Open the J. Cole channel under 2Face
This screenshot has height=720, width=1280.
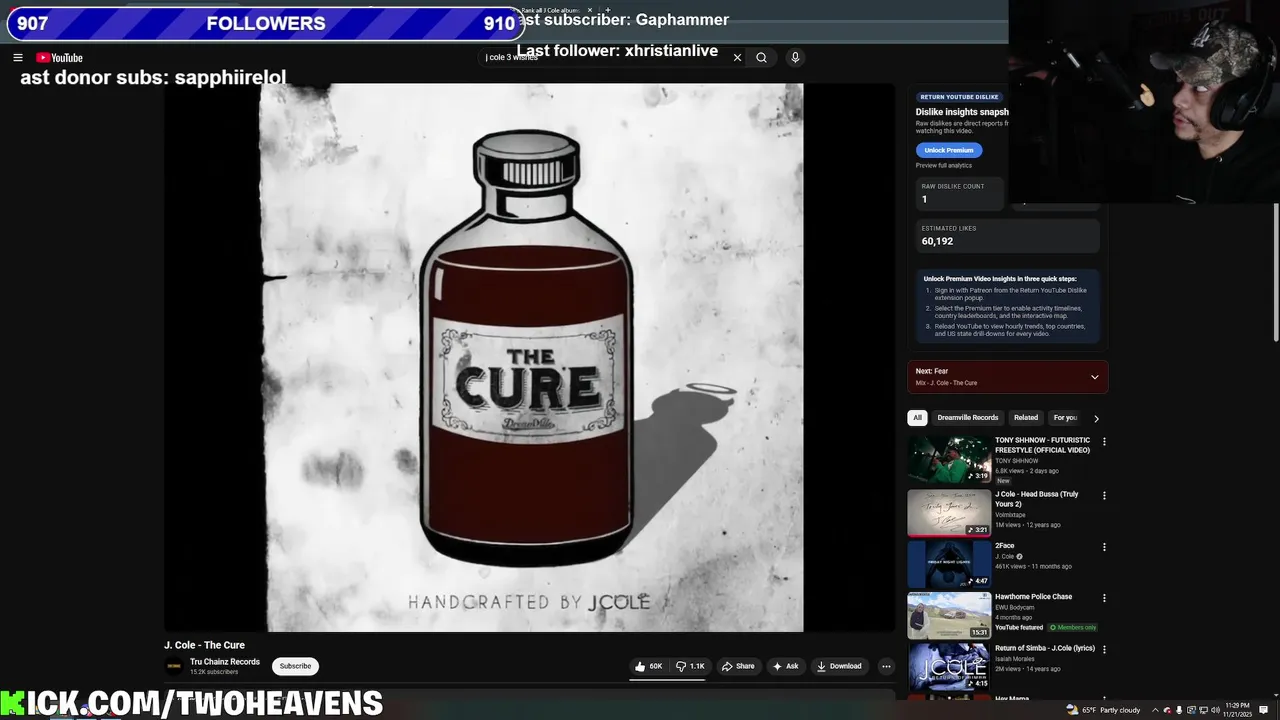point(1005,557)
